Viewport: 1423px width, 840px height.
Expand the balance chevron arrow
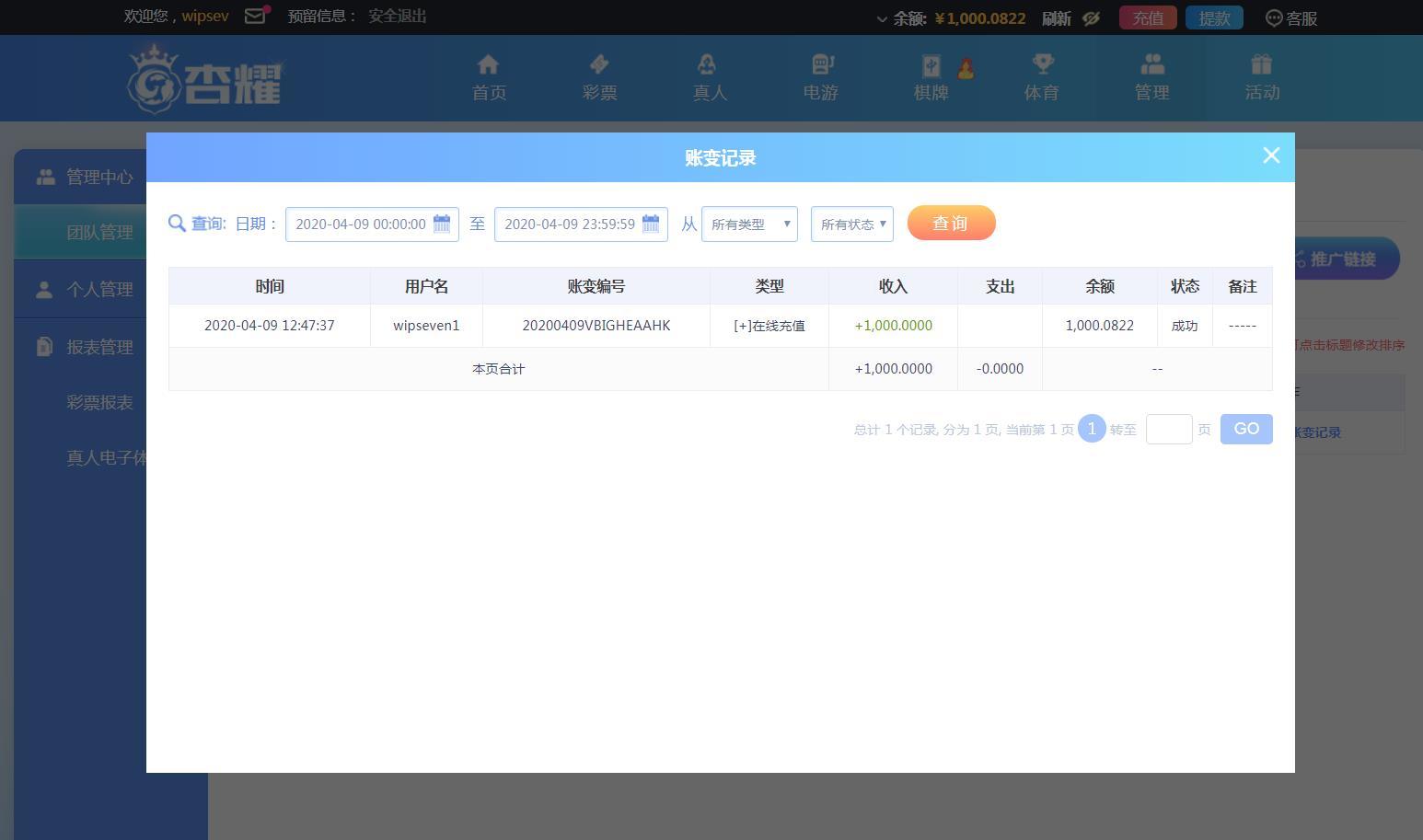pos(882,19)
